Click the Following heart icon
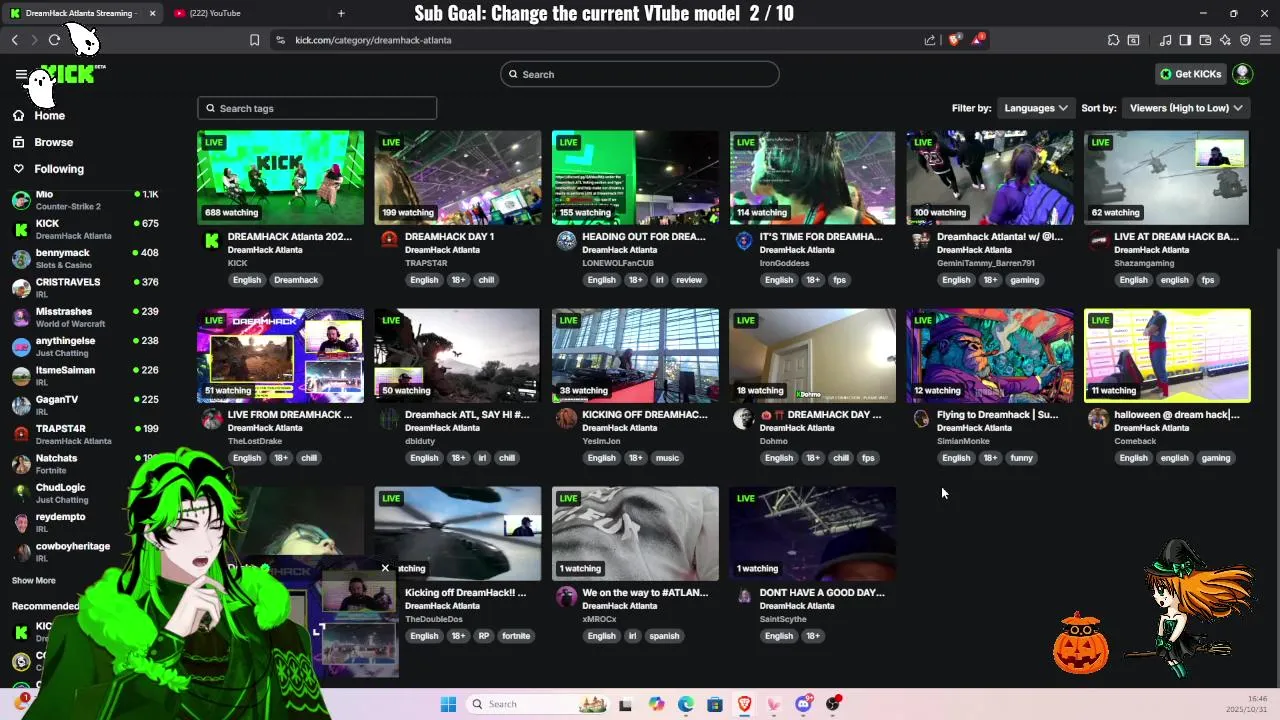The image size is (1280, 720). tap(19, 169)
